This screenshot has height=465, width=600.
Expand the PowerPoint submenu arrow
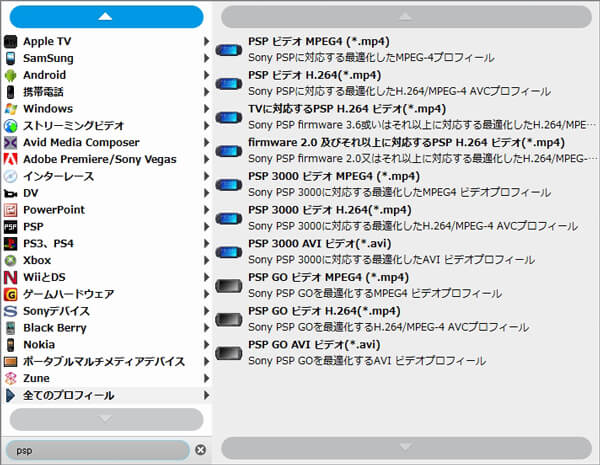click(x=206, y=210)
